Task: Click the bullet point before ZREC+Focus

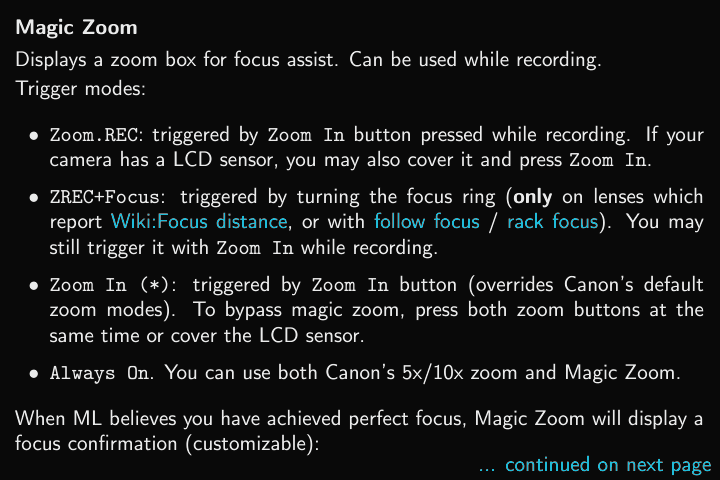Action: pos(35,197)
